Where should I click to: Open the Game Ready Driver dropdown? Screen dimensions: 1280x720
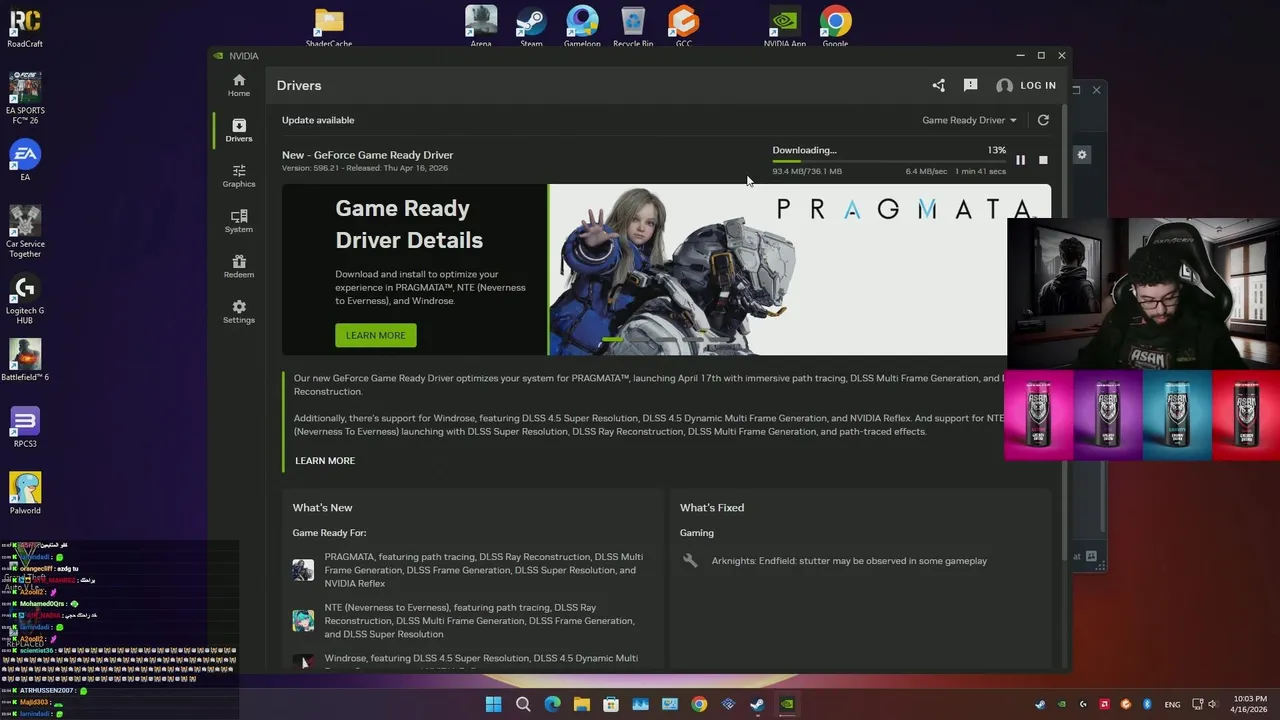point(969,120)
